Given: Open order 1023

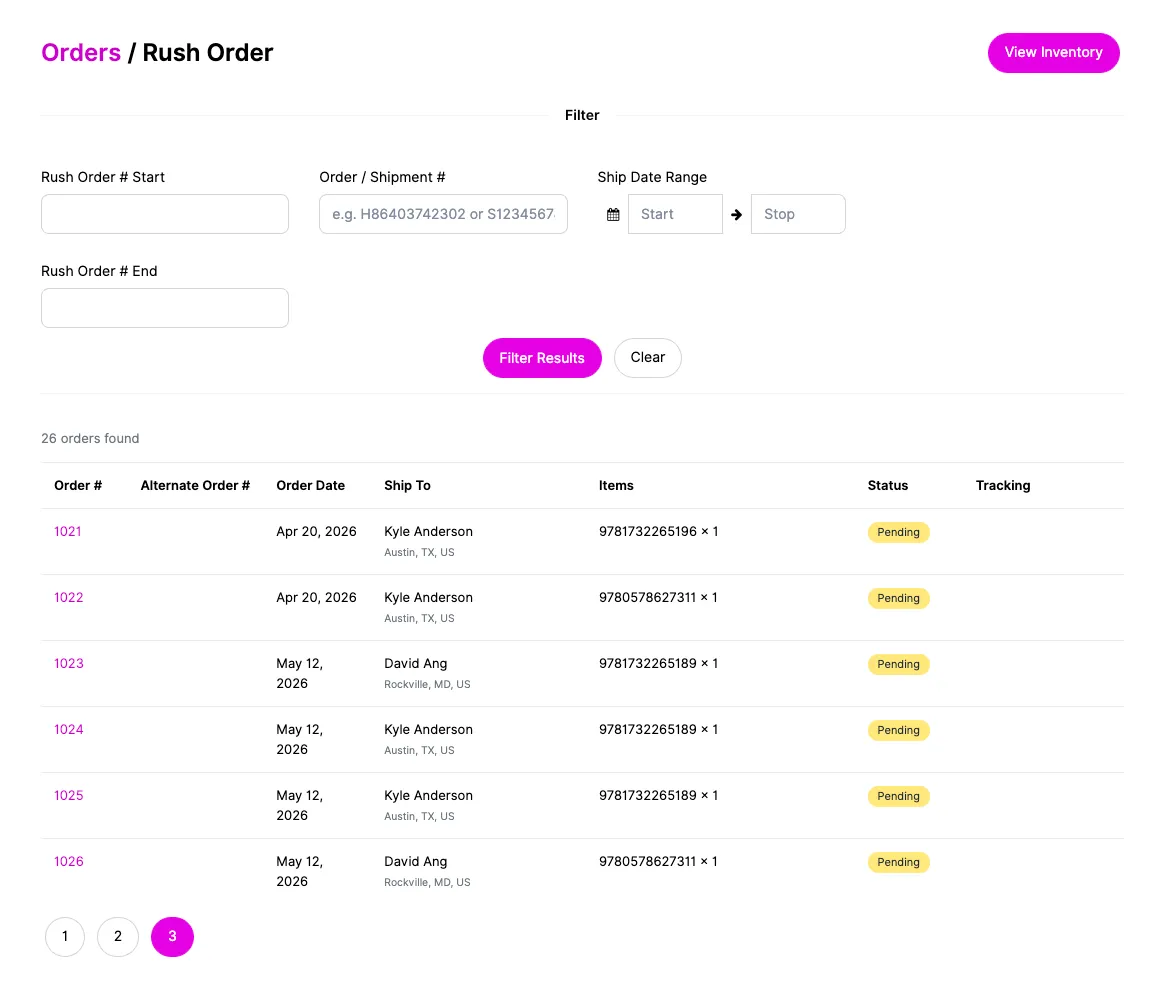Looking at the screenshot, I should click(69, 664).
